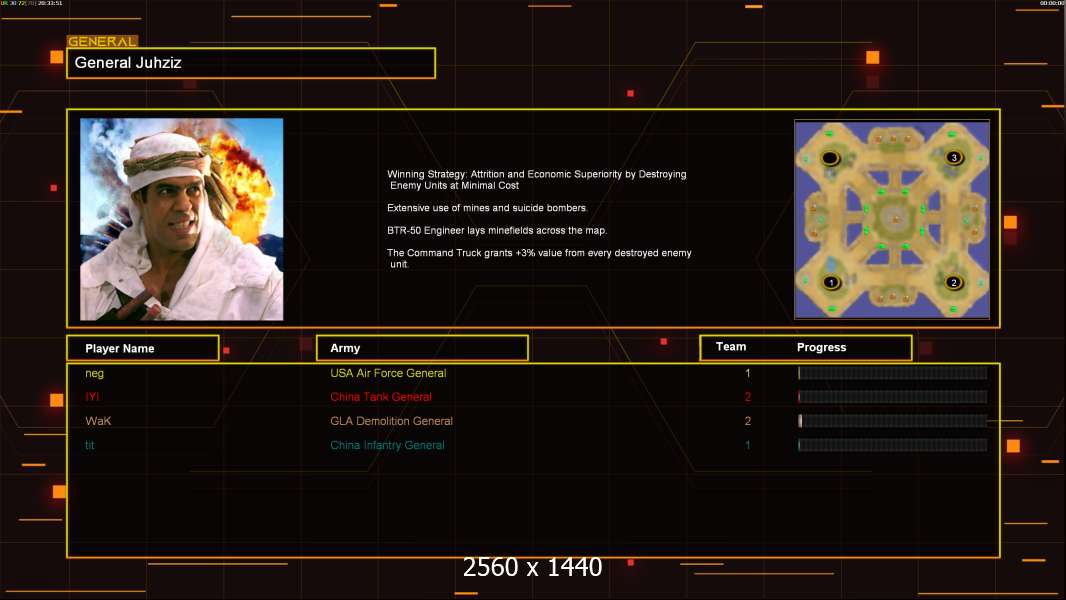Click USA Air Force General army entry
The width and height of the screenshot is (1066, 600).
click(x=388, y=373)
